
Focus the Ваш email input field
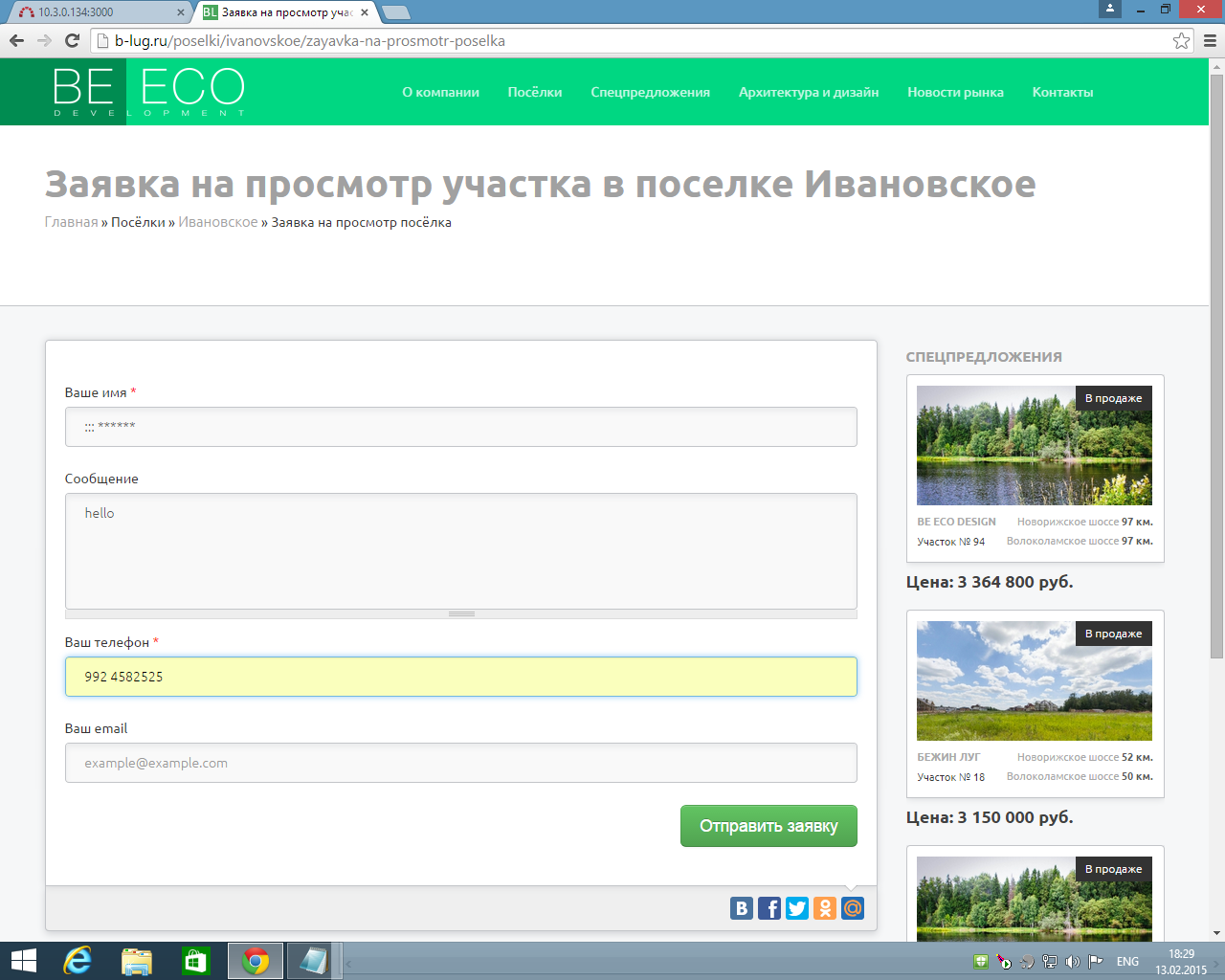[460, 763]
